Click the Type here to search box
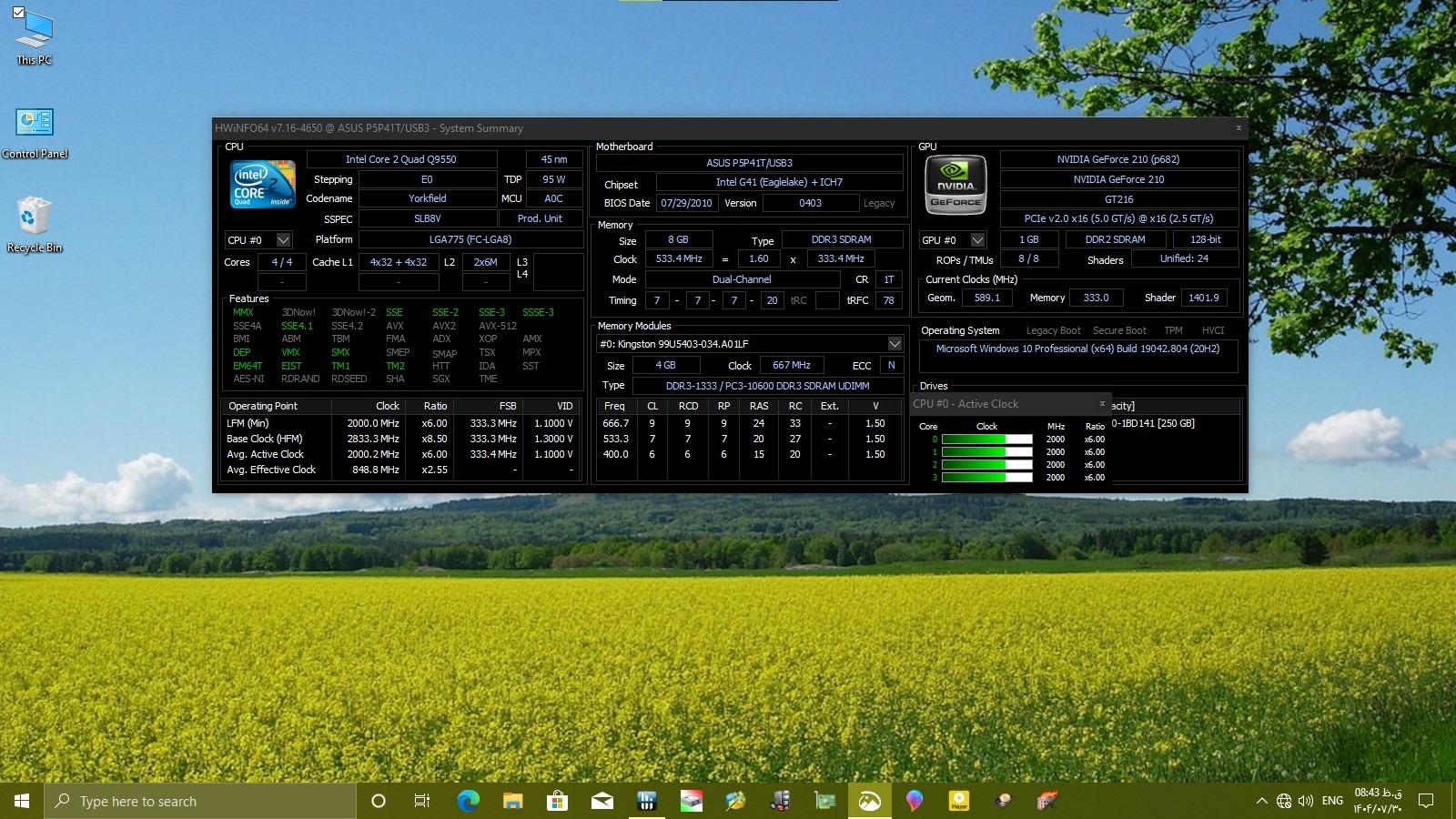The image size is (1456, 819). click(200, 801)
